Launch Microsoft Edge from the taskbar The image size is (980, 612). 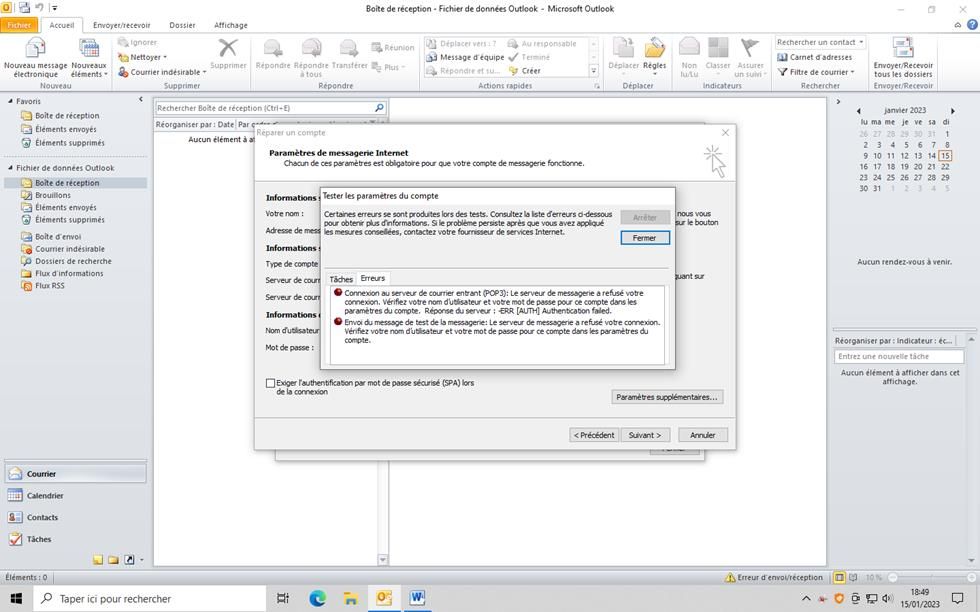317,598
